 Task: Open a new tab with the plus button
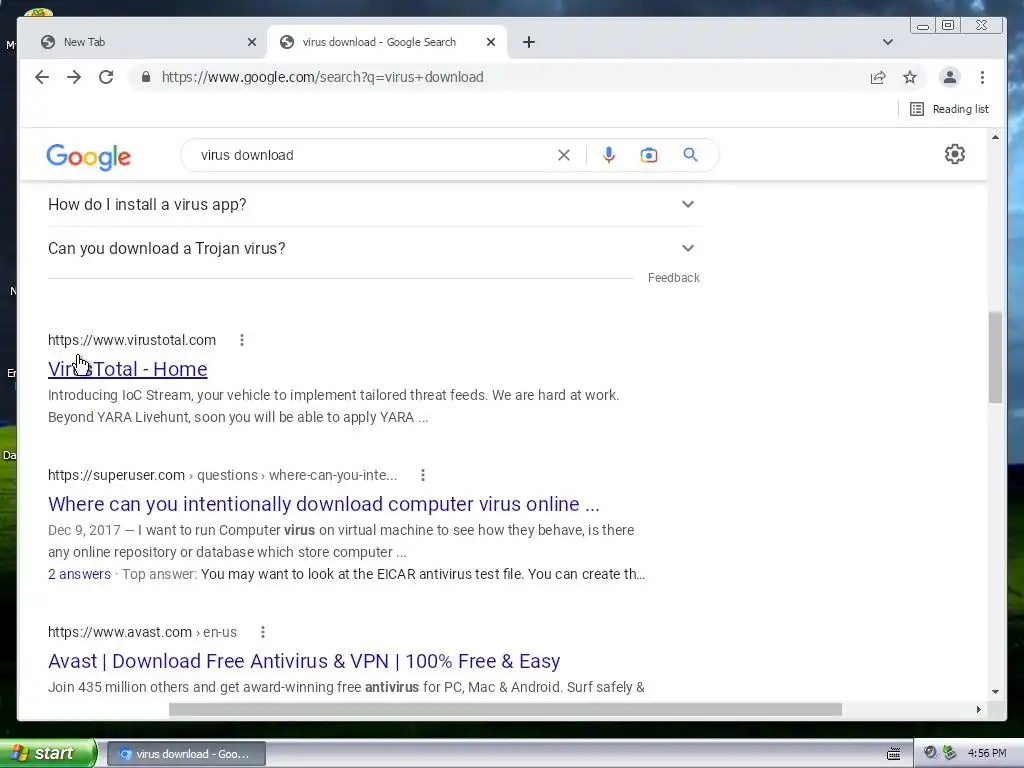529,42
